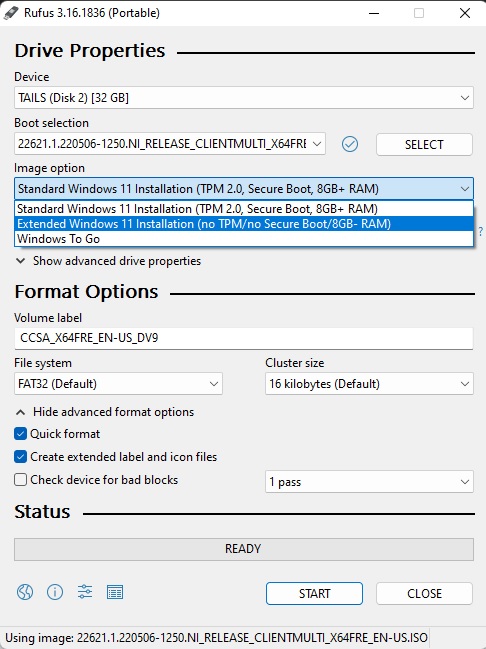The image size is (486, 649).
Task: Open the Boot selection ISO dropdown
Action: pyautogui.click(x=170, y=144)
